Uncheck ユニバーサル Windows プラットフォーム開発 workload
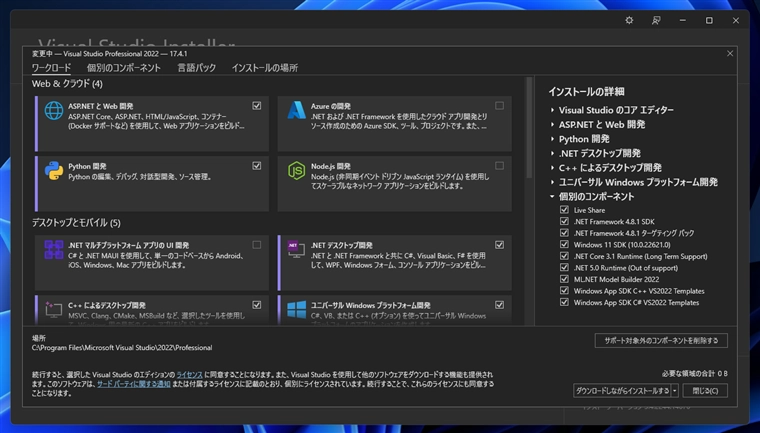The width and height of the screenshot is (760, 433). tap(499, 305)
